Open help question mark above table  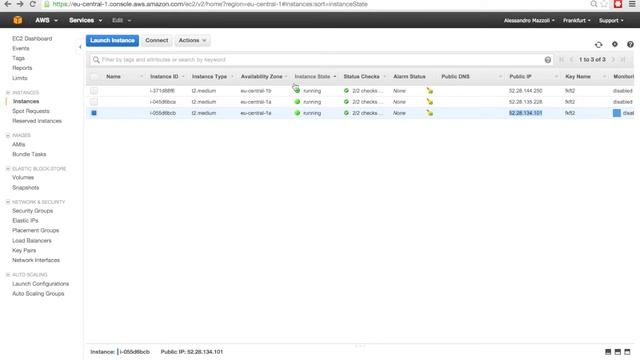pos(630,44)
